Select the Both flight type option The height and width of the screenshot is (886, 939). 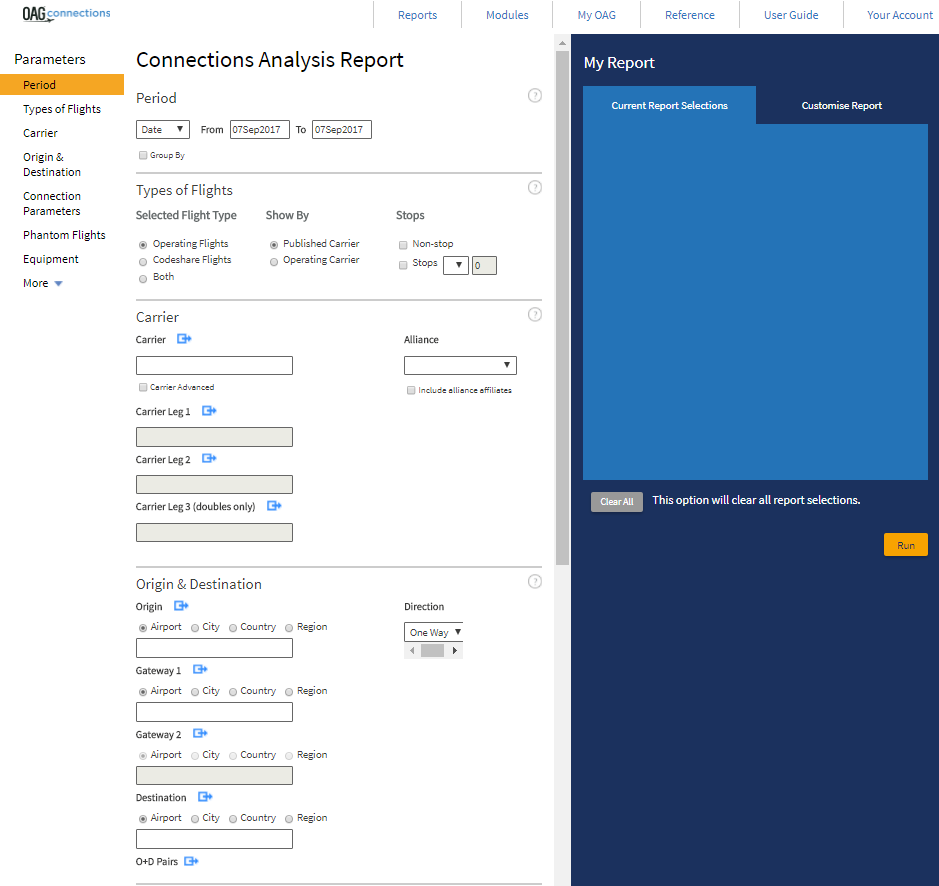tap(143, 279)
